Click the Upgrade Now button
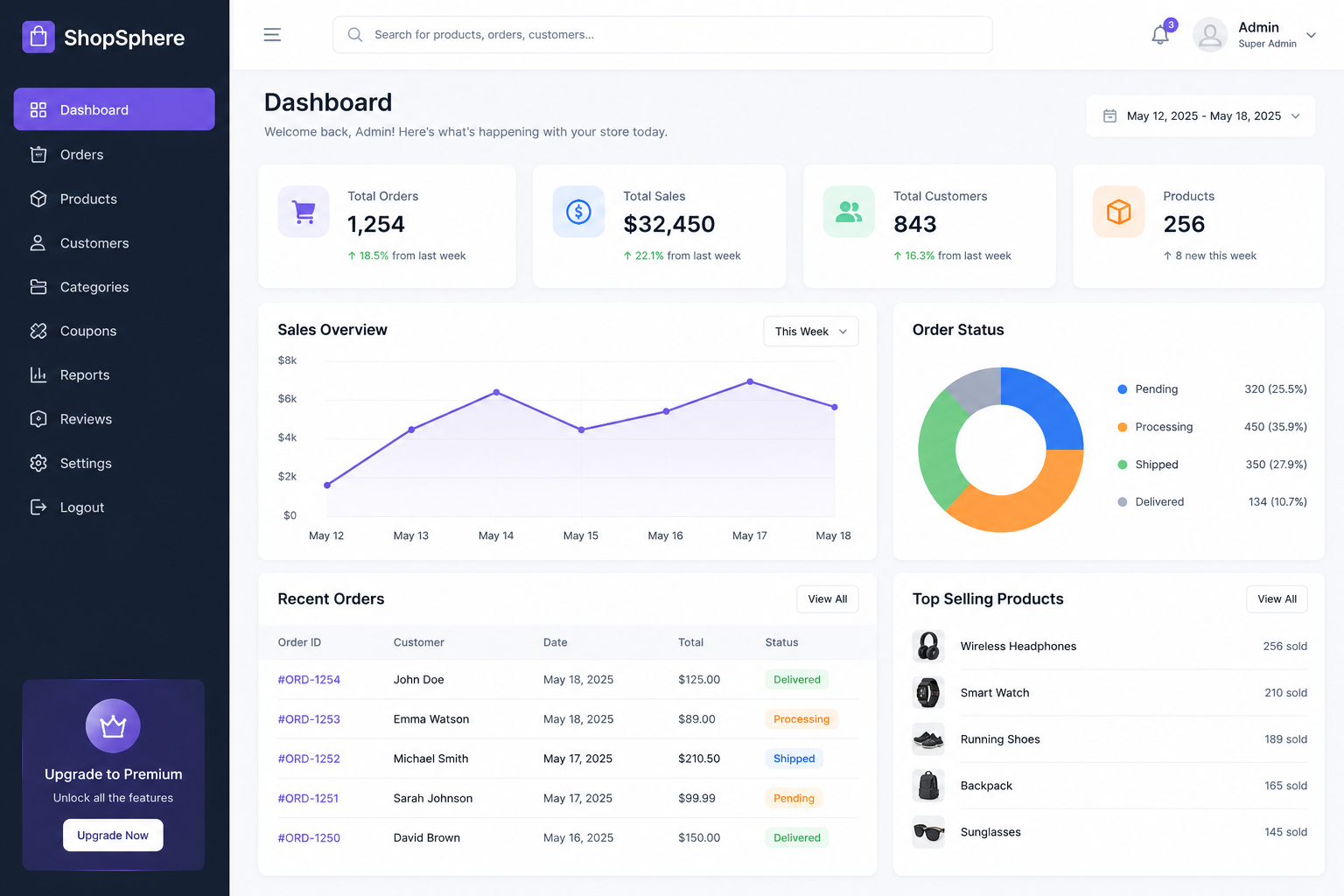The image size is (1344, 896). (113, 836)
